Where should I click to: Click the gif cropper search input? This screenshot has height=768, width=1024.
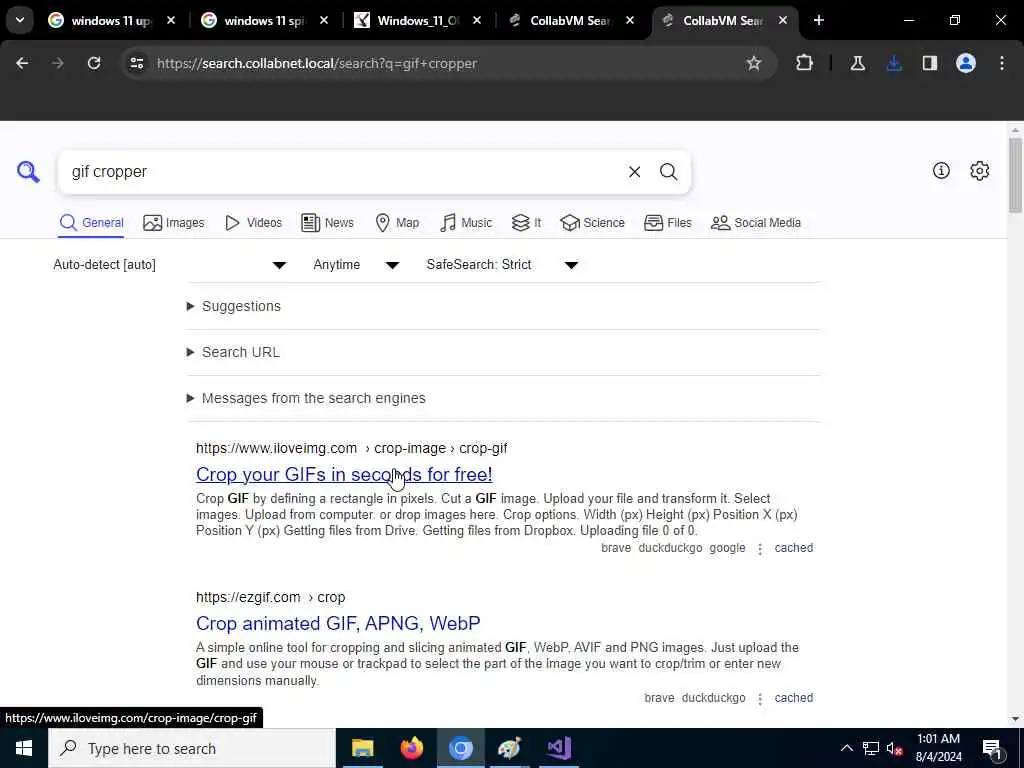tap(343, 172)
